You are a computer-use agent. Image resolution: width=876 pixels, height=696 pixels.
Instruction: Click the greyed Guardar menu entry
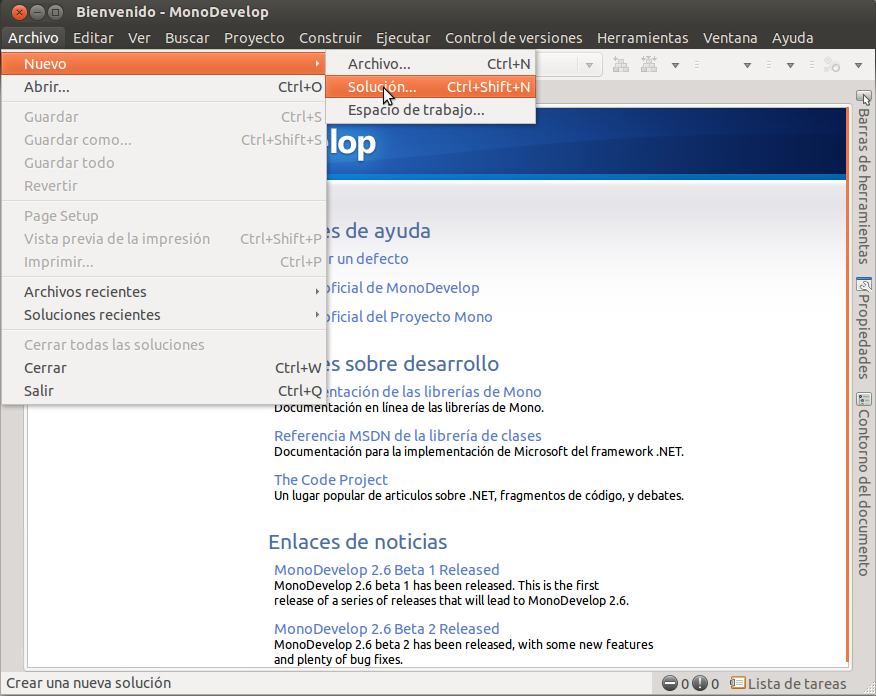pyautogui.click(x=164, y=117)
